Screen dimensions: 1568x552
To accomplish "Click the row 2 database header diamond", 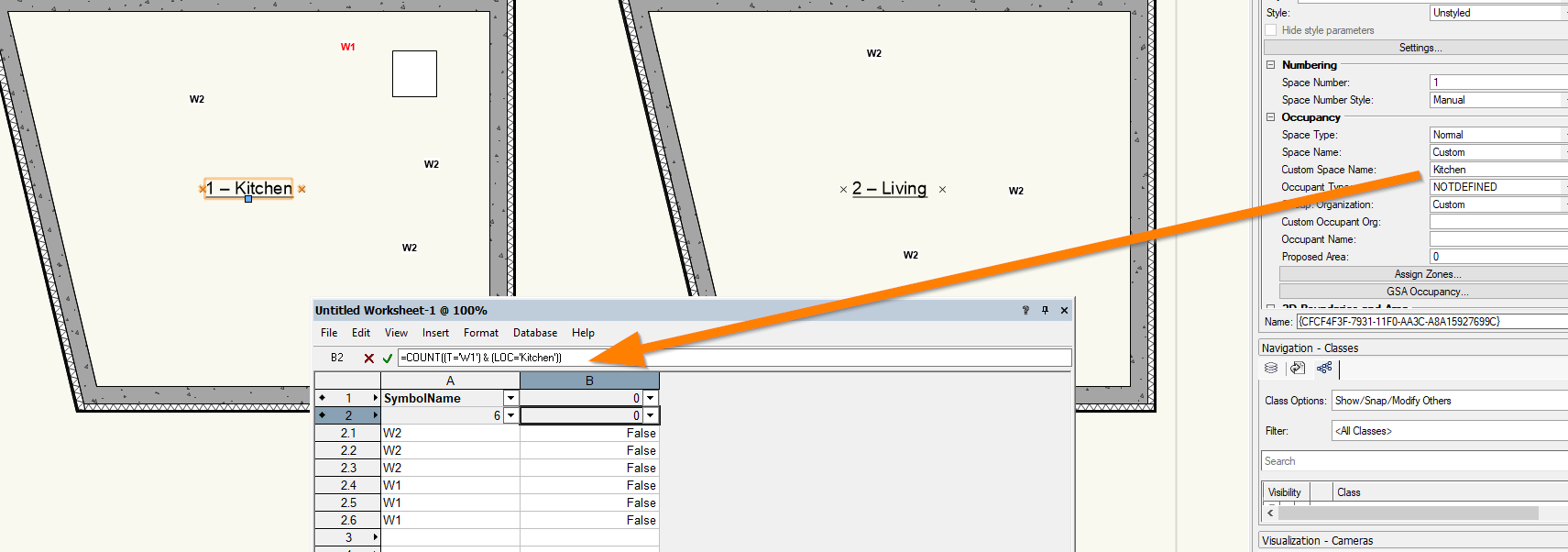I will [x=322, y=415].
